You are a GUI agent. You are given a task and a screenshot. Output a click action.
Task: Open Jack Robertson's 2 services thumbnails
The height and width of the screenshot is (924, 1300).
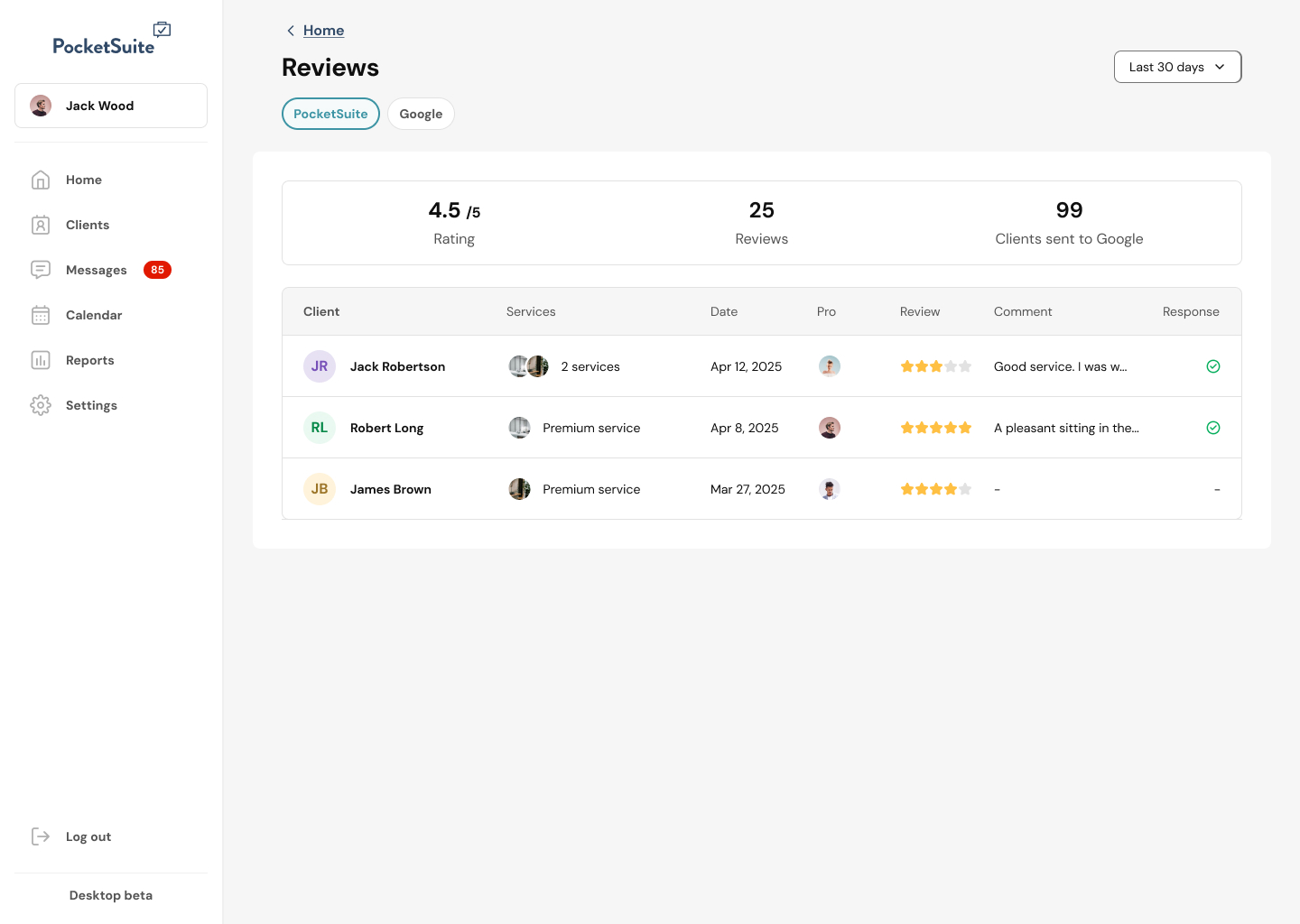(x=529, y=366)
